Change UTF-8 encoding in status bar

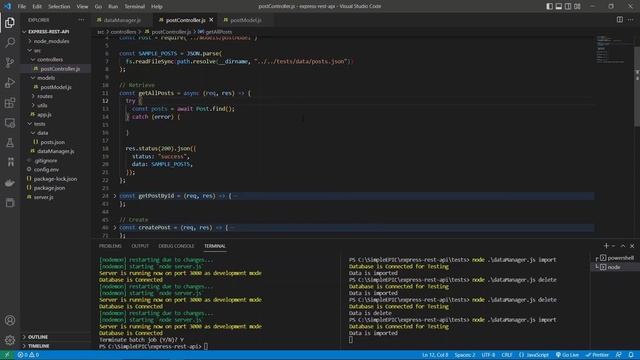pyautogui.click(x=488, y=355)
